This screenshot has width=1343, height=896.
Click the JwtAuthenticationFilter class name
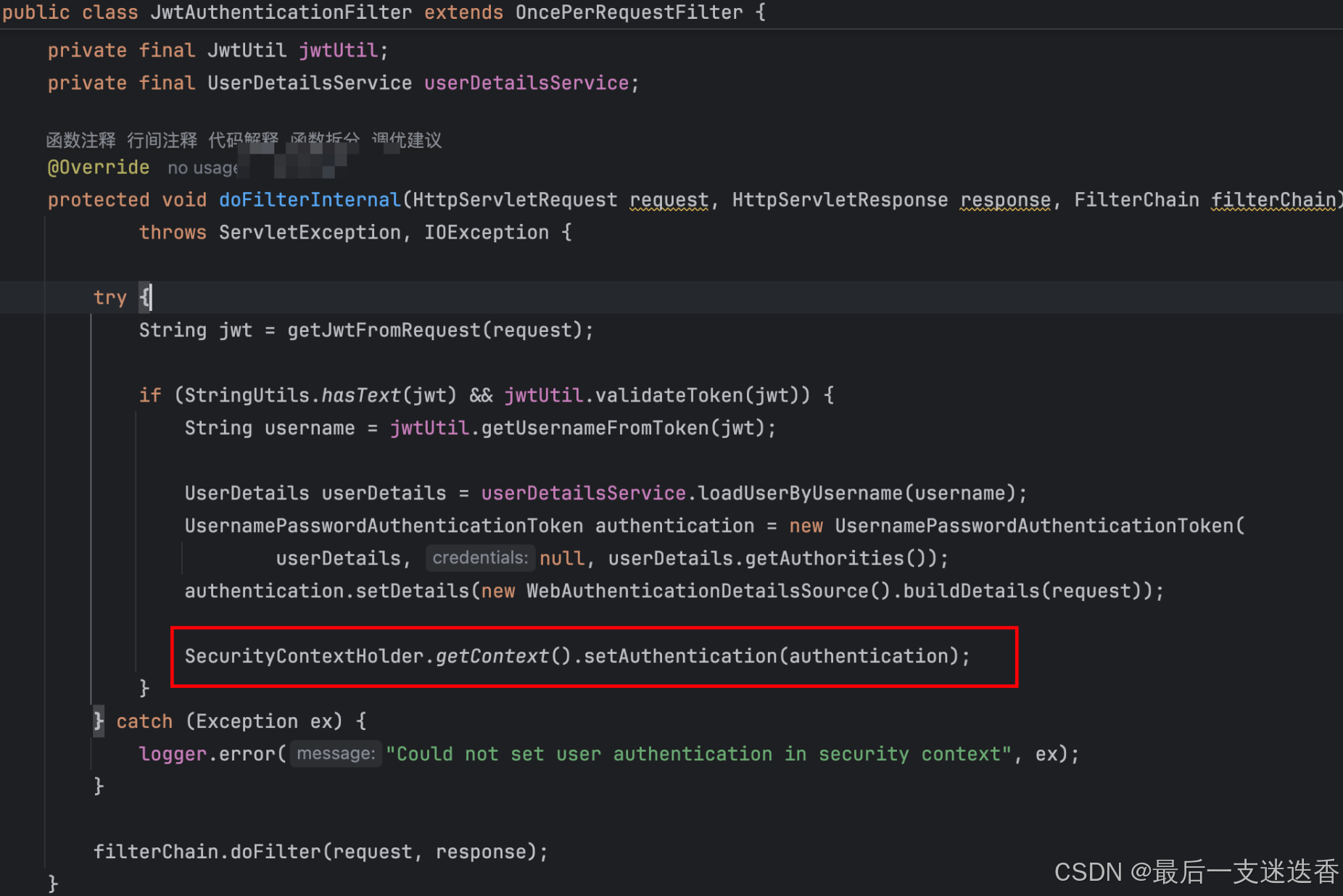(x=281, y=12)
